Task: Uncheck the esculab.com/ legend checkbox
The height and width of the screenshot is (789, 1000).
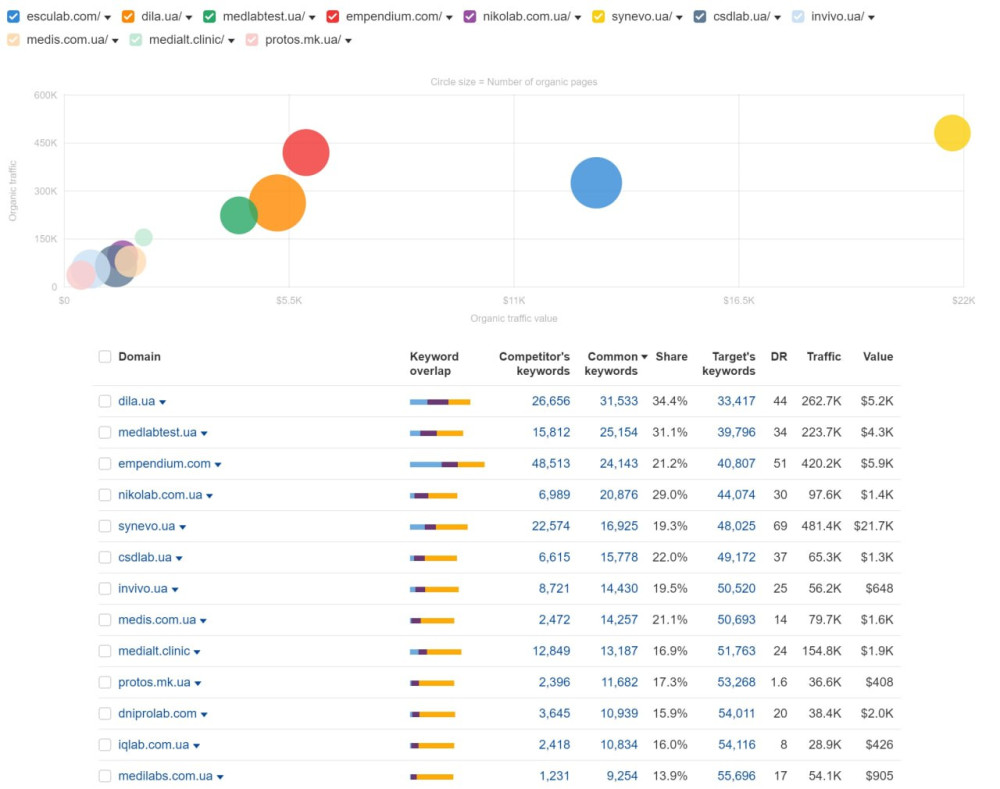Action: click(13, 17)
